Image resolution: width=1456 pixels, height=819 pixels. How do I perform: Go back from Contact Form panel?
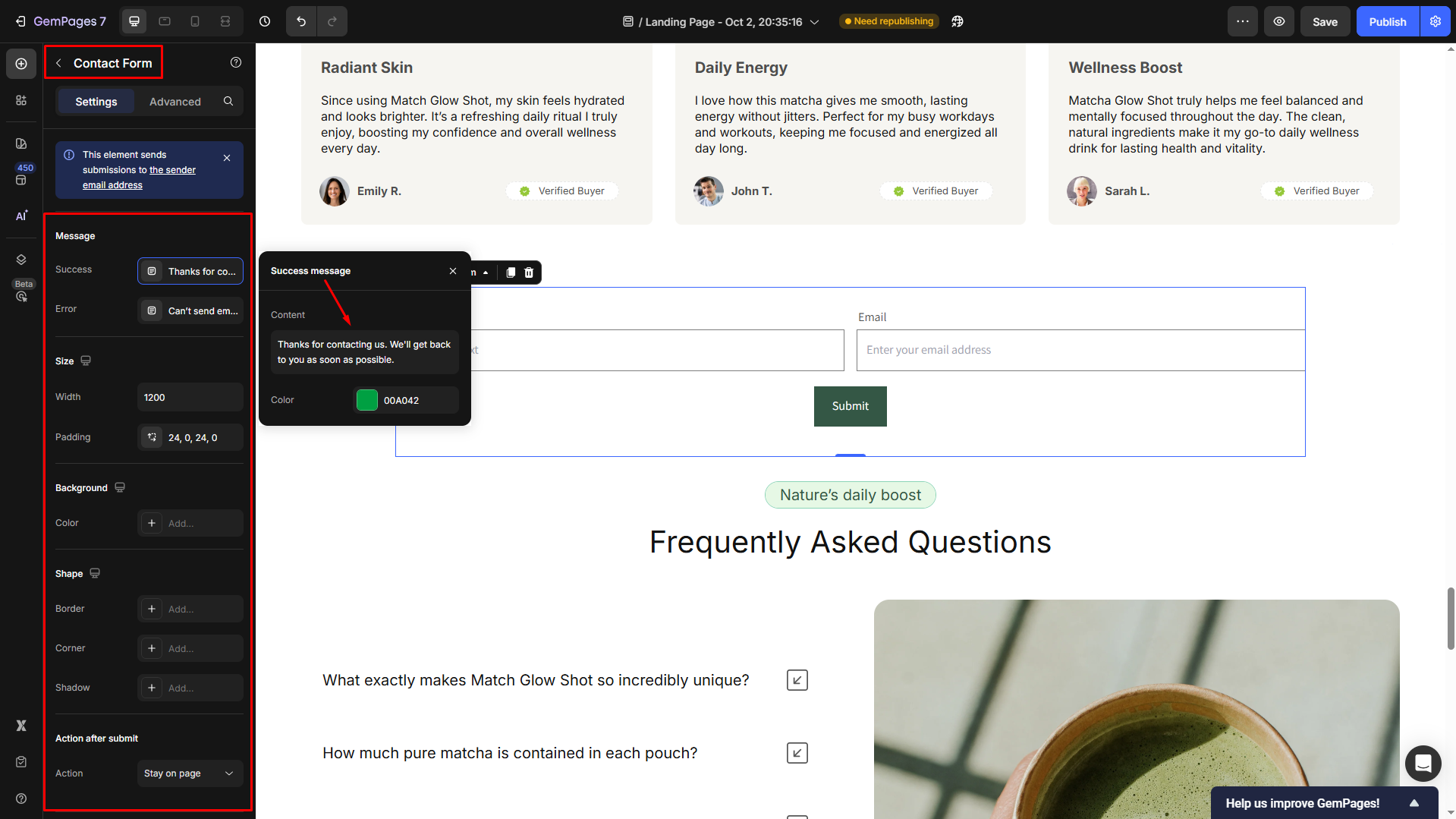tap(58, 63)
